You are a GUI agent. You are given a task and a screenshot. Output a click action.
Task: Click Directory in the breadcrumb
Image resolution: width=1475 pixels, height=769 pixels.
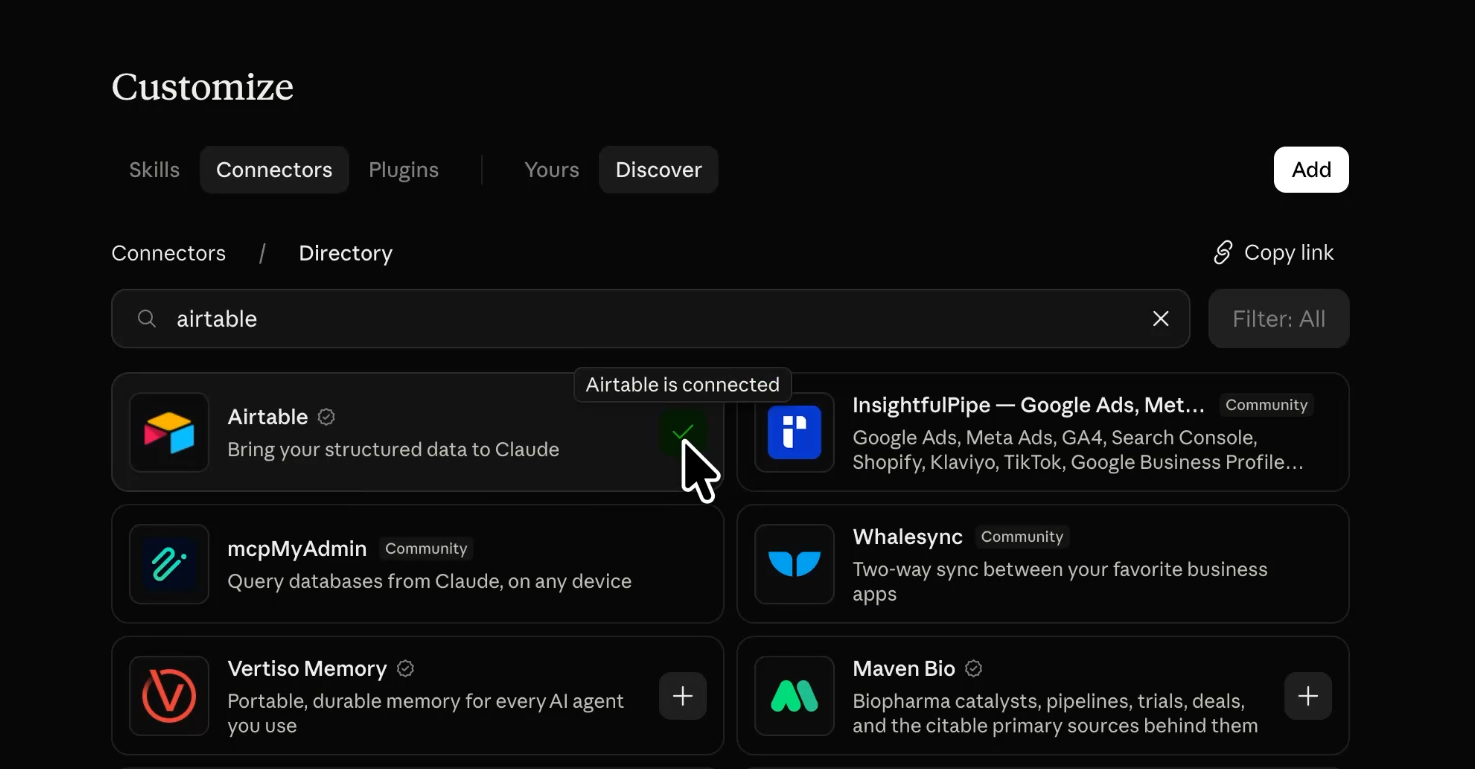point(346,253)
